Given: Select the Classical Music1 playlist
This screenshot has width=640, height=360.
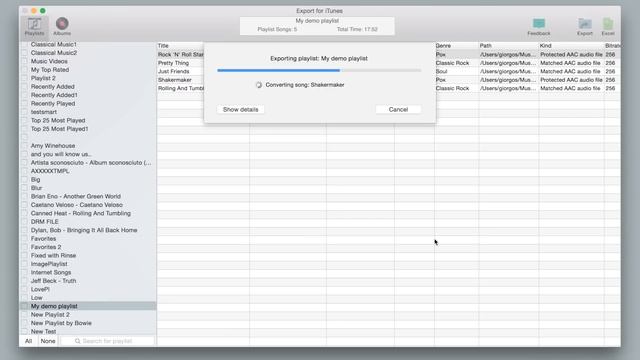Looking at the screenshot, I should 54,44.
